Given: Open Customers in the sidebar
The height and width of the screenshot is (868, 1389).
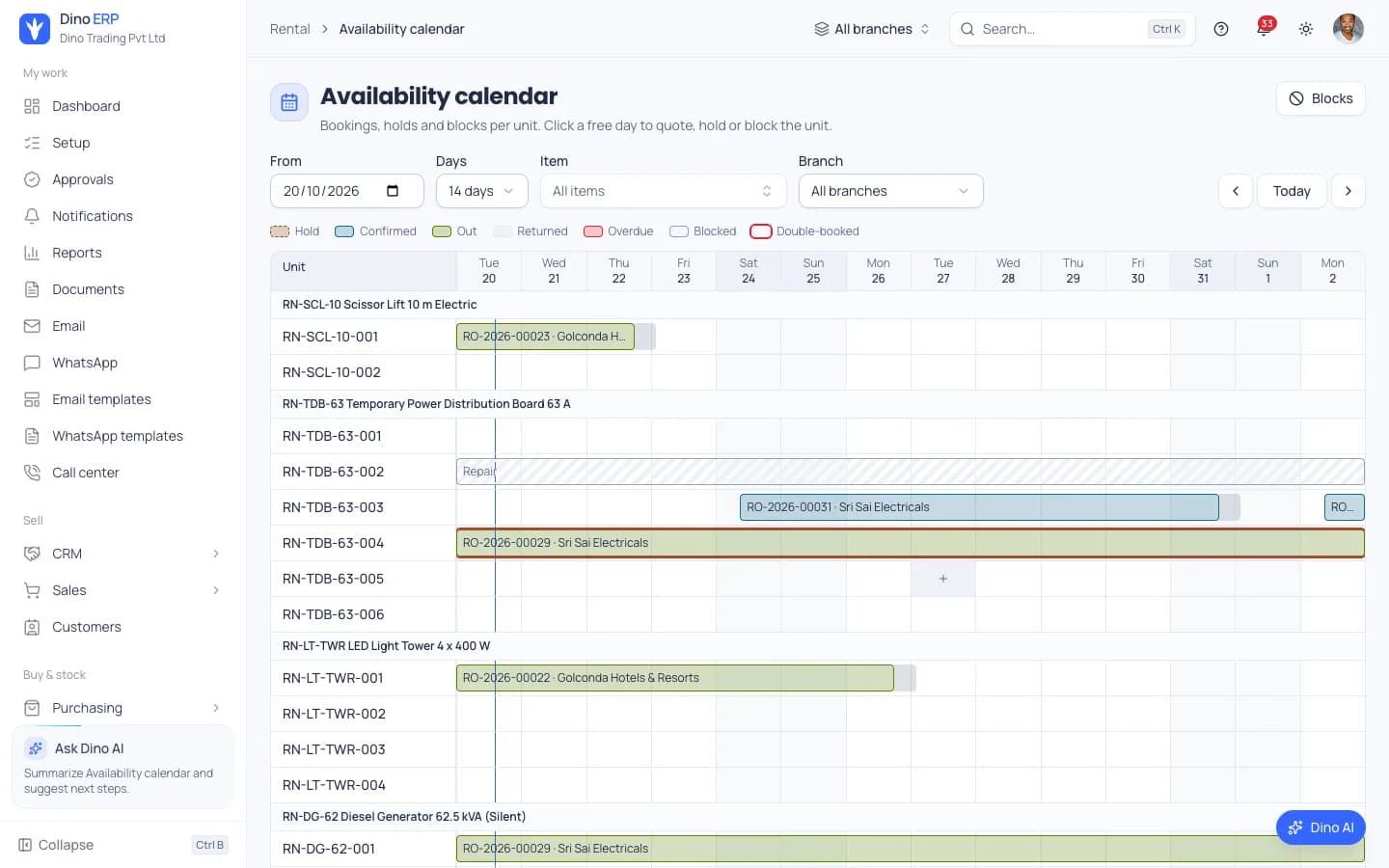Looking at the screenshot, I should (x=123, y=627).
